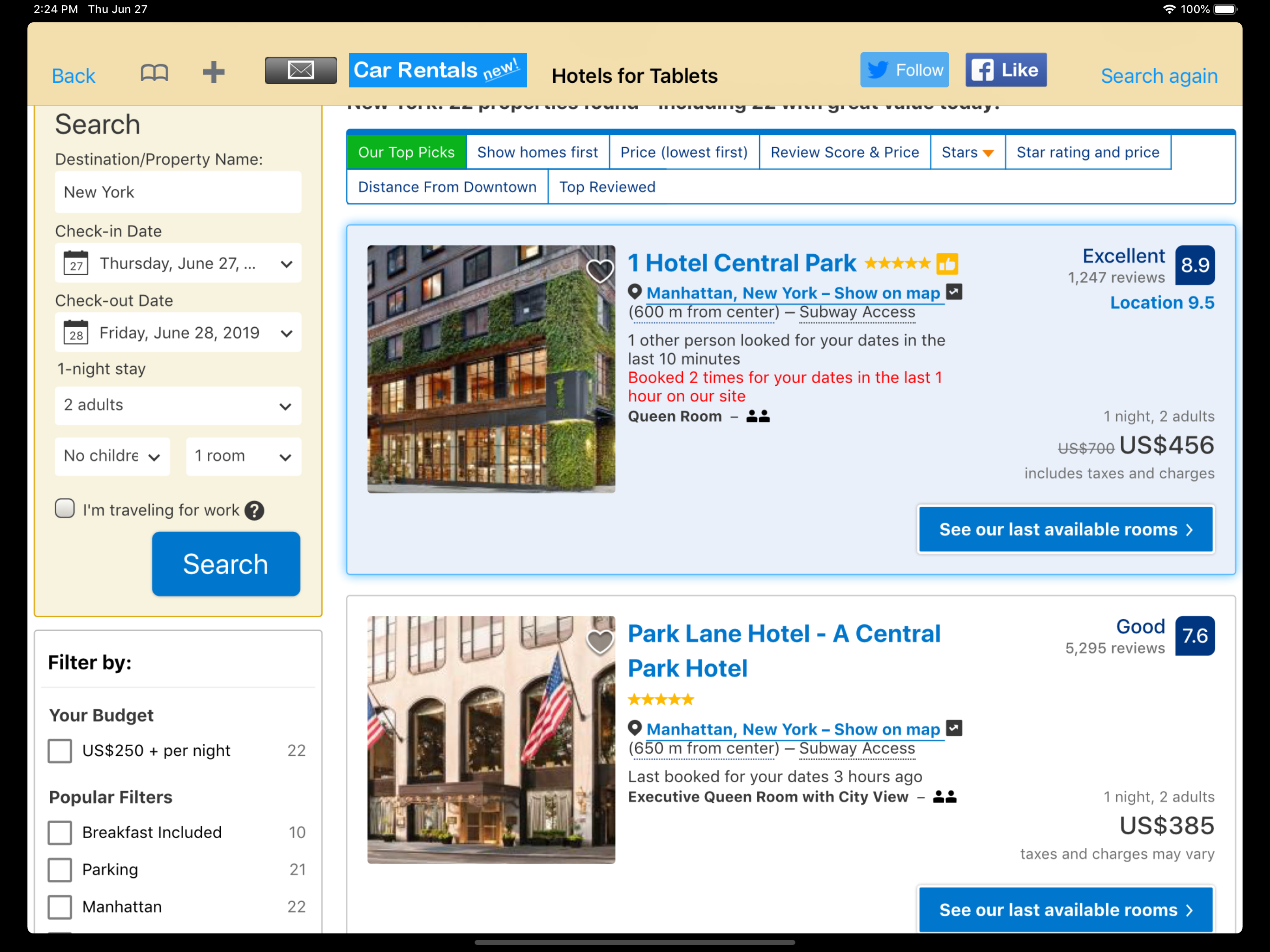Open the No children dropdown

112,456
